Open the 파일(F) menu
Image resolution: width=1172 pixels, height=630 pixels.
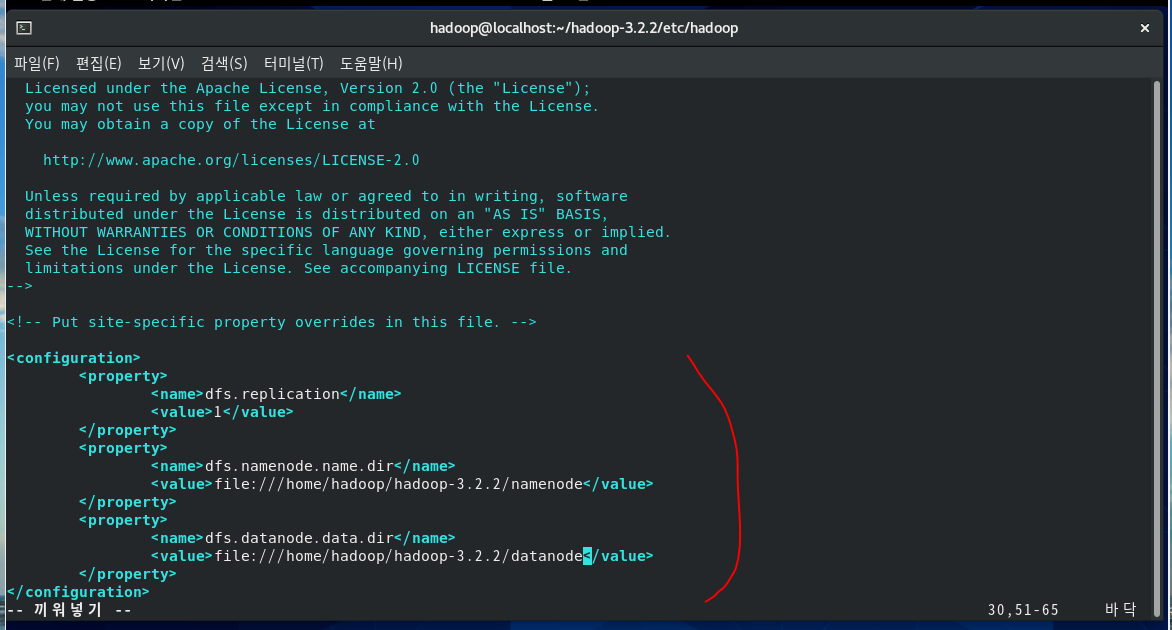click(37, 64)
